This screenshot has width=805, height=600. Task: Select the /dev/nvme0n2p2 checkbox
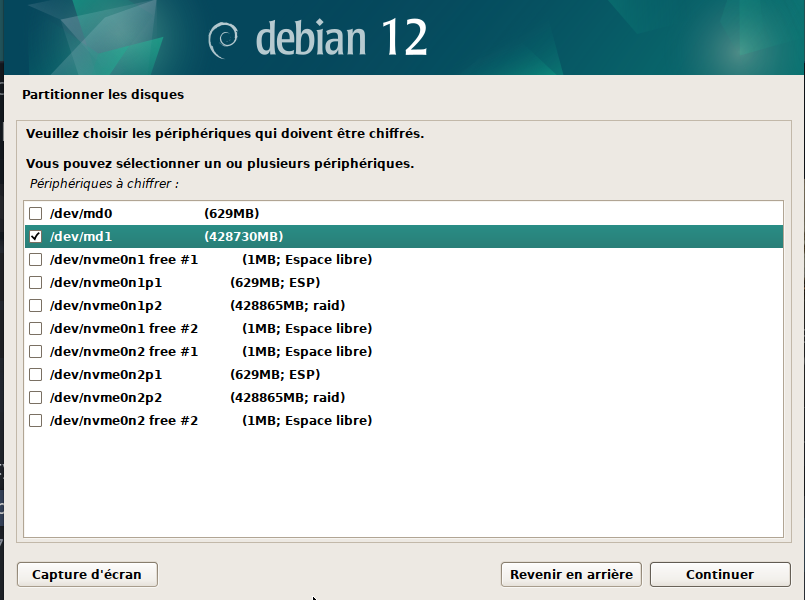(35, 397)
